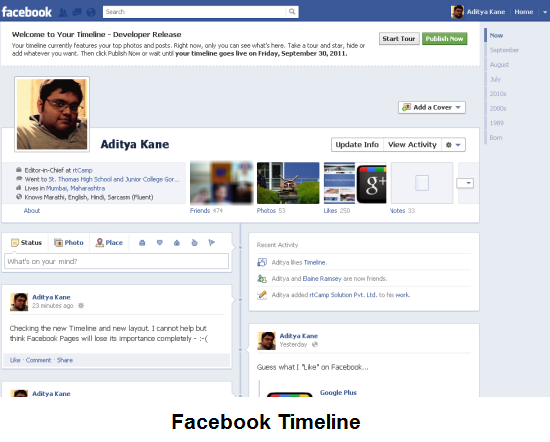Jump to August on the timeline
This screenshot has height=442, width=550.
[x=499, y=65]
